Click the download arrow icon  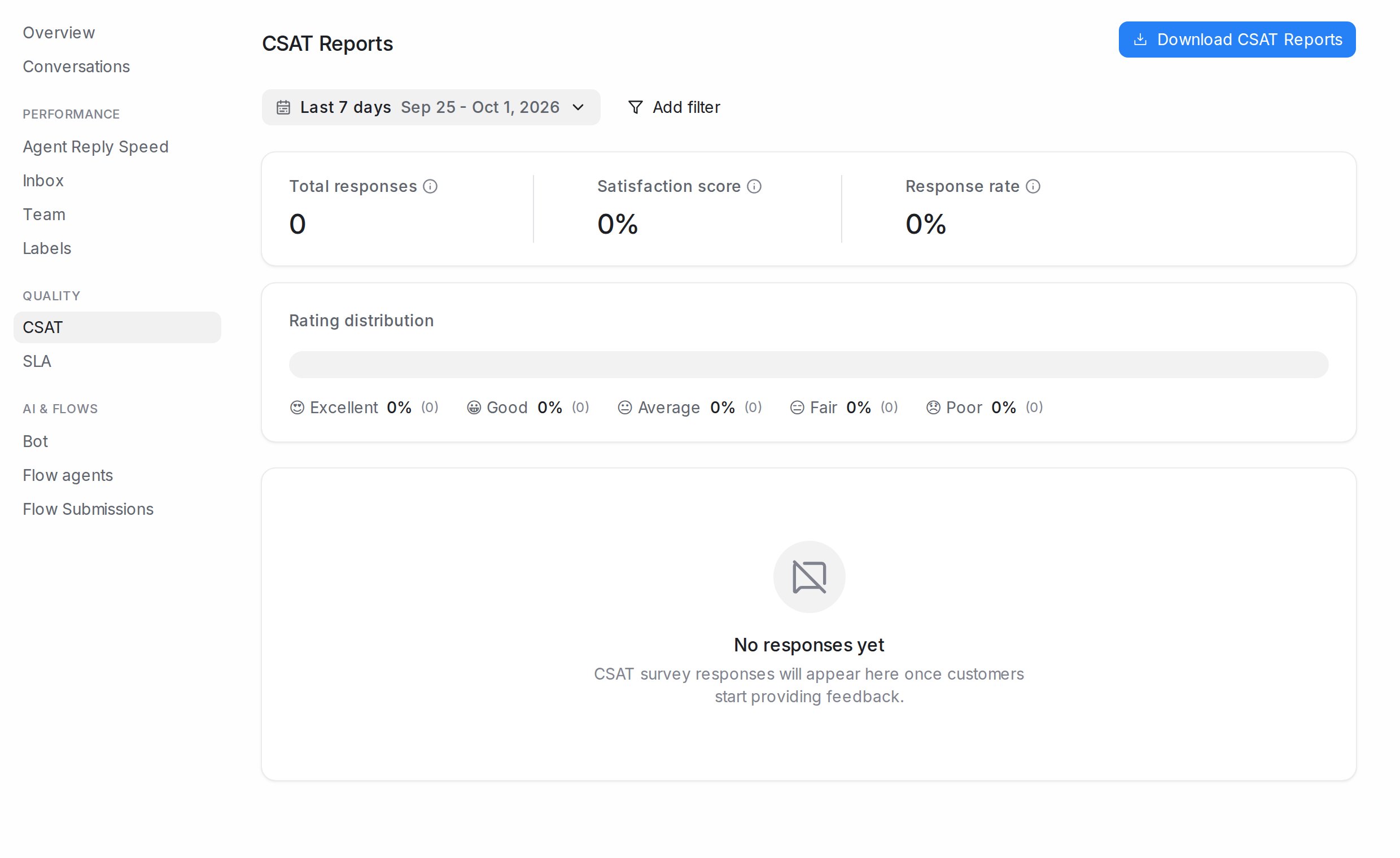pyautogui.click(x=1140, y=39)
